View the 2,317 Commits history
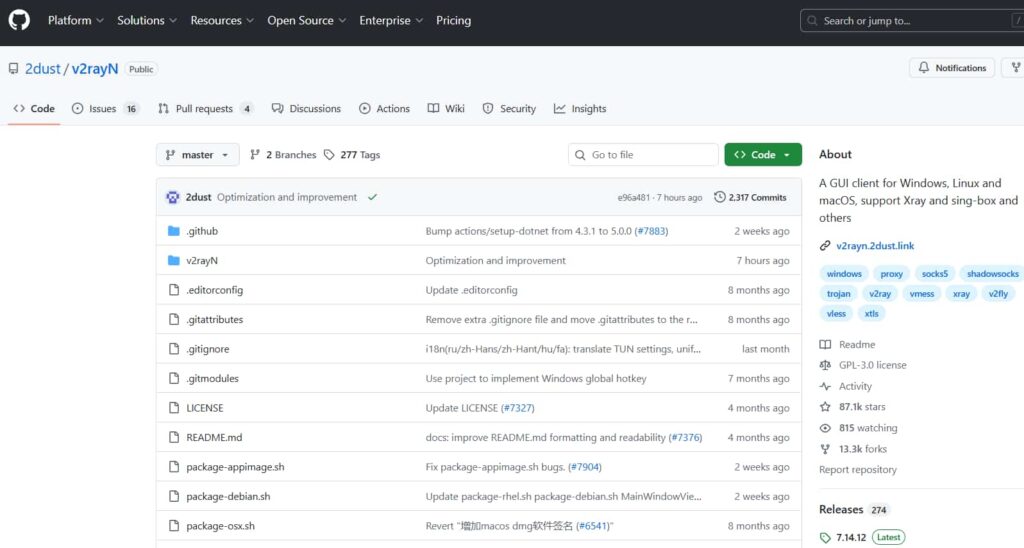The height and width of the screenshot is (548, 1024). 750,197
